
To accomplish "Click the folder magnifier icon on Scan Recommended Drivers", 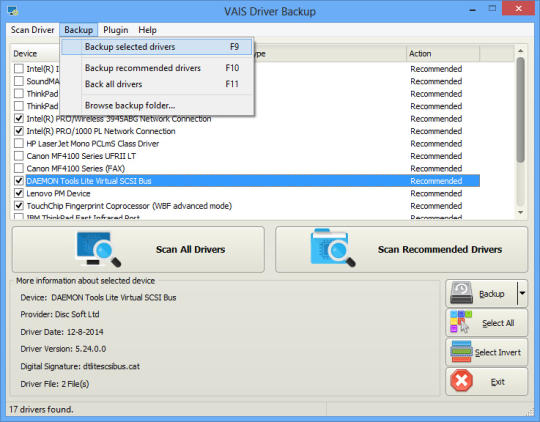I will point(333,248).
